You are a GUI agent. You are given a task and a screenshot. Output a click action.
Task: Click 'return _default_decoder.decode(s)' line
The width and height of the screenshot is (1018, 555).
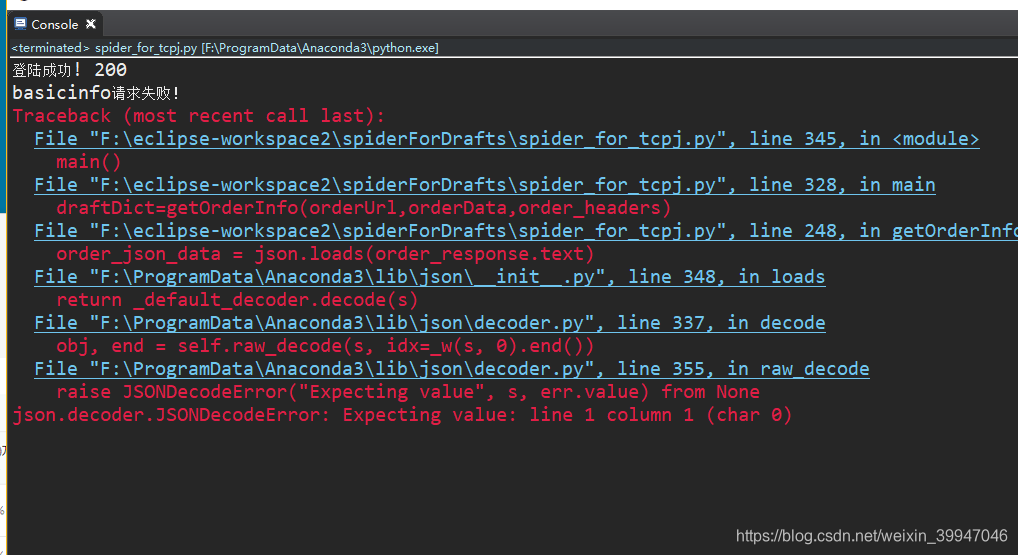tap(238, 301)
